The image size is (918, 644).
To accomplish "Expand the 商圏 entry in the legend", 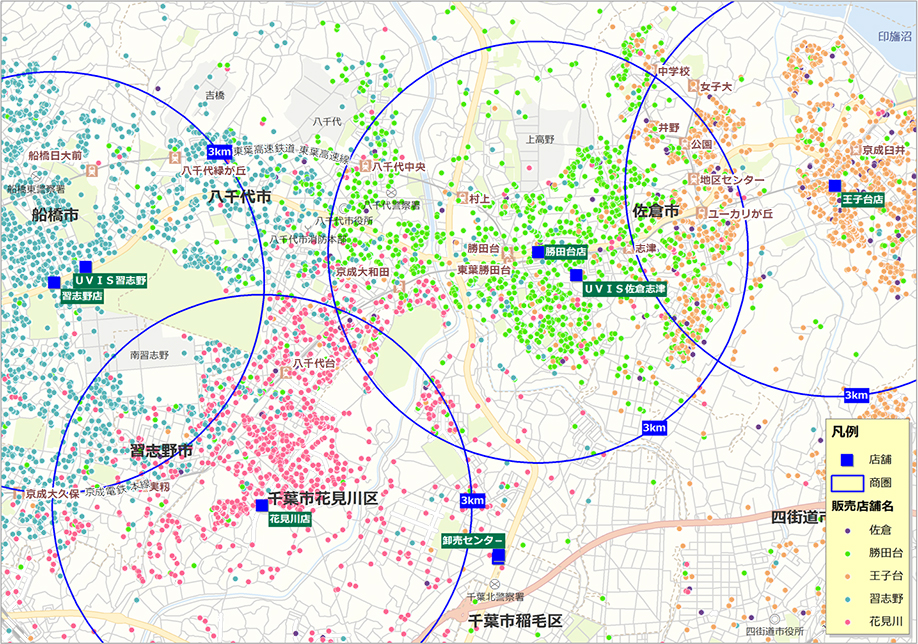I will tap(849, 482).
